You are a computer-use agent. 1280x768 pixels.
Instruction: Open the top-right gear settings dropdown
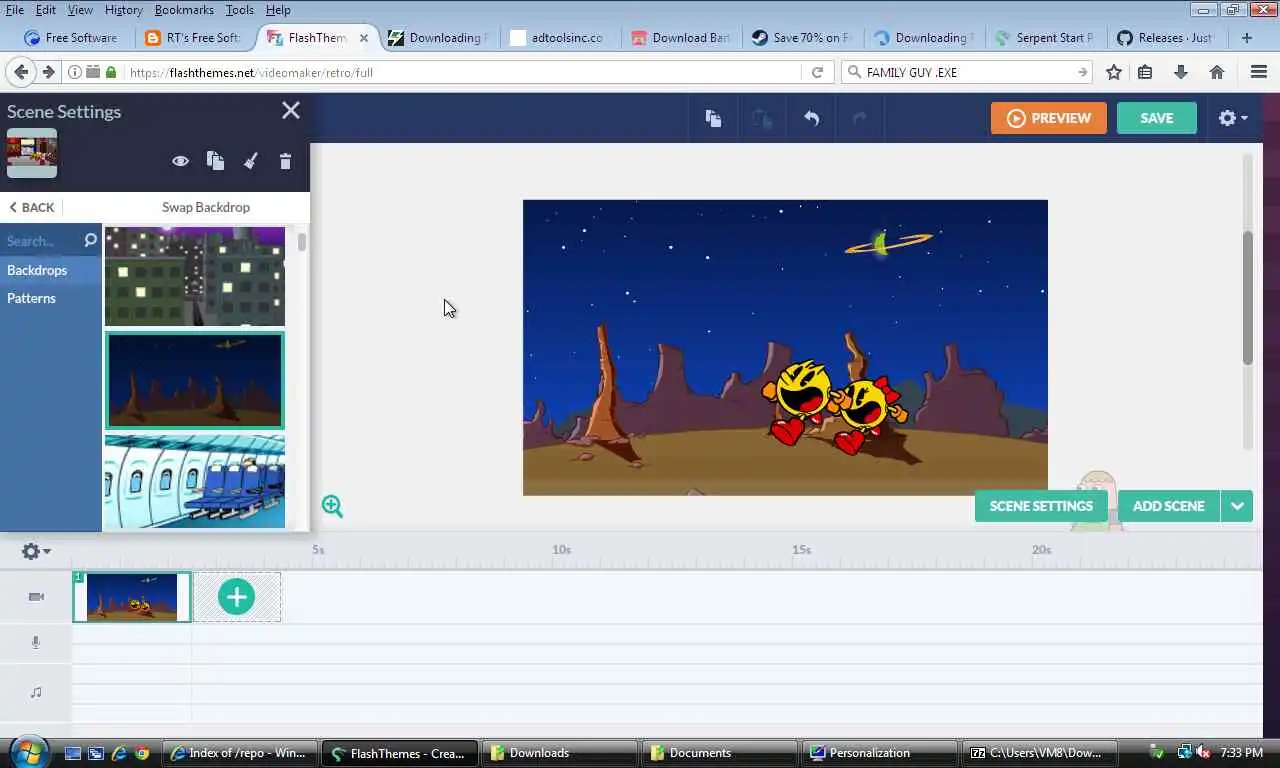pyautogui.click(x=1233, y=118)
